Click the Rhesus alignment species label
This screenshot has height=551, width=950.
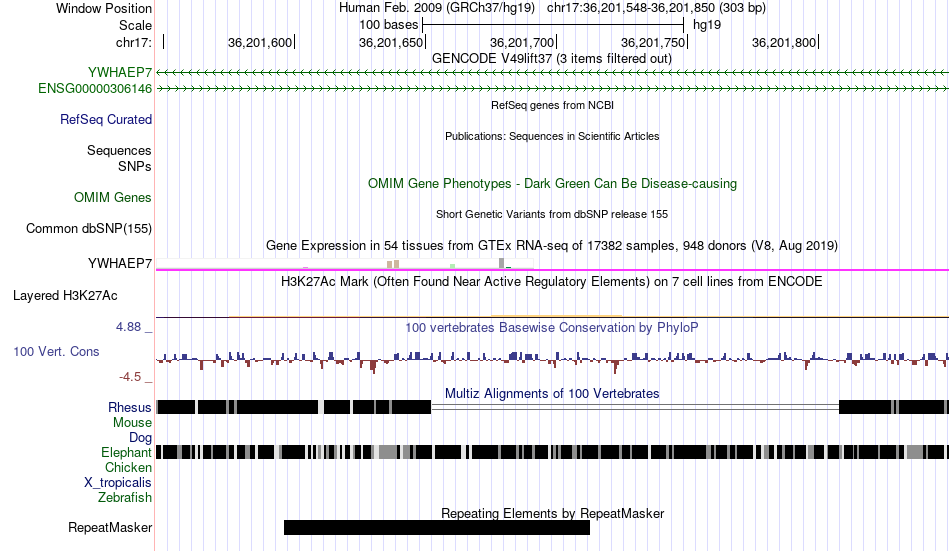[130, 407]
